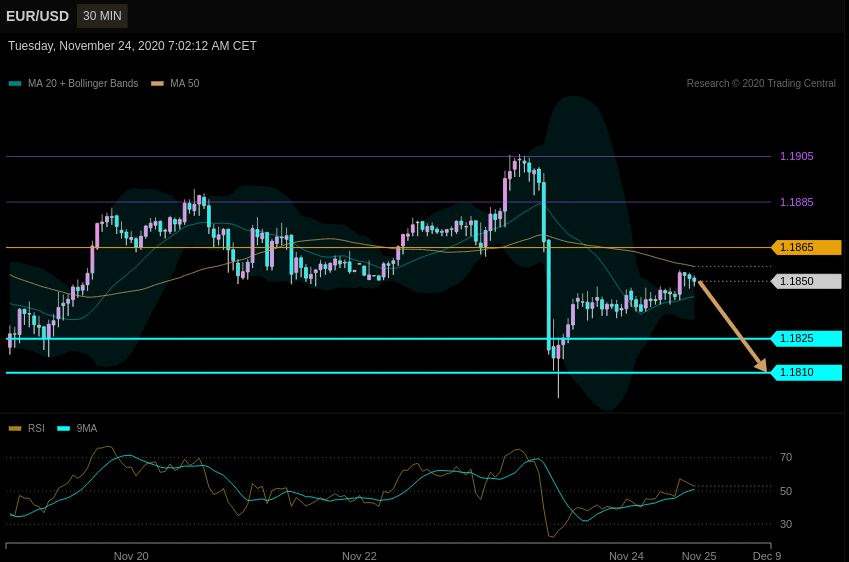
Task: Select the 30 MIN timeframe button
Action: tap(102, 16)
